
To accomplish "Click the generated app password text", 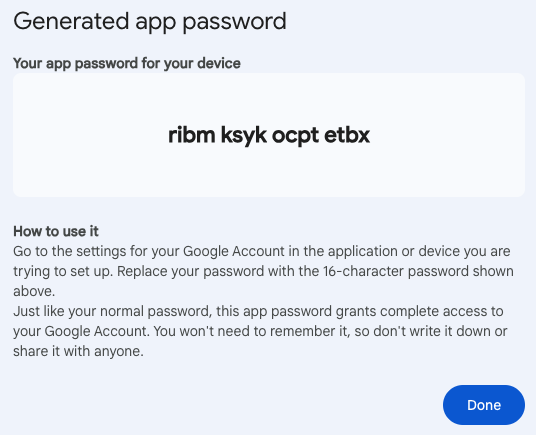I will (269, 135).
